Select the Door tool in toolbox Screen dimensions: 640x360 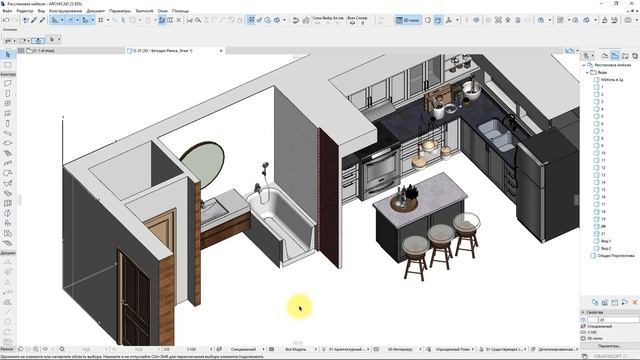(x=8, y=93)
